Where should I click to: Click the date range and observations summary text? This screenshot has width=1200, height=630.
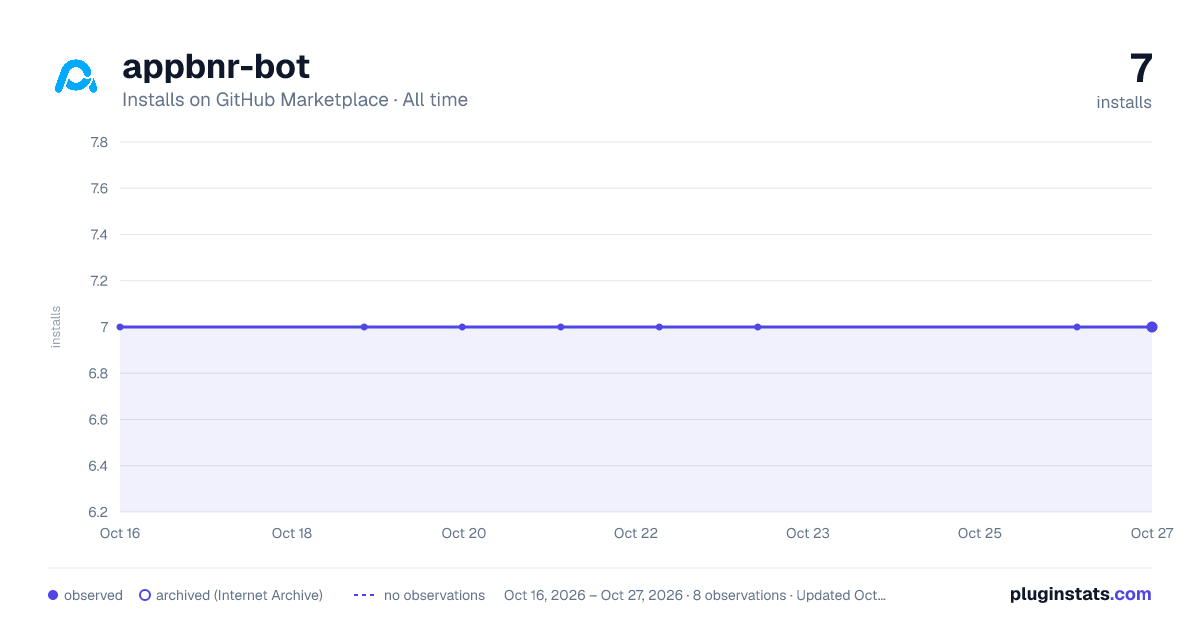[x=695, y=595]
